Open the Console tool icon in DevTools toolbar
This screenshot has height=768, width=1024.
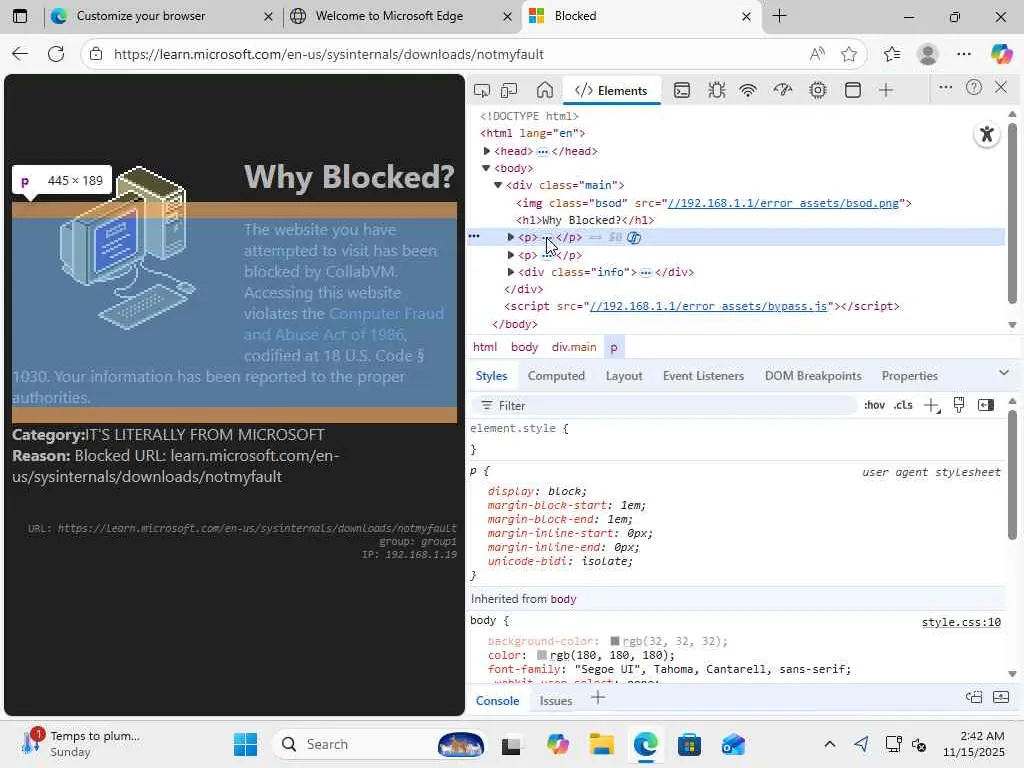point(682,90)
